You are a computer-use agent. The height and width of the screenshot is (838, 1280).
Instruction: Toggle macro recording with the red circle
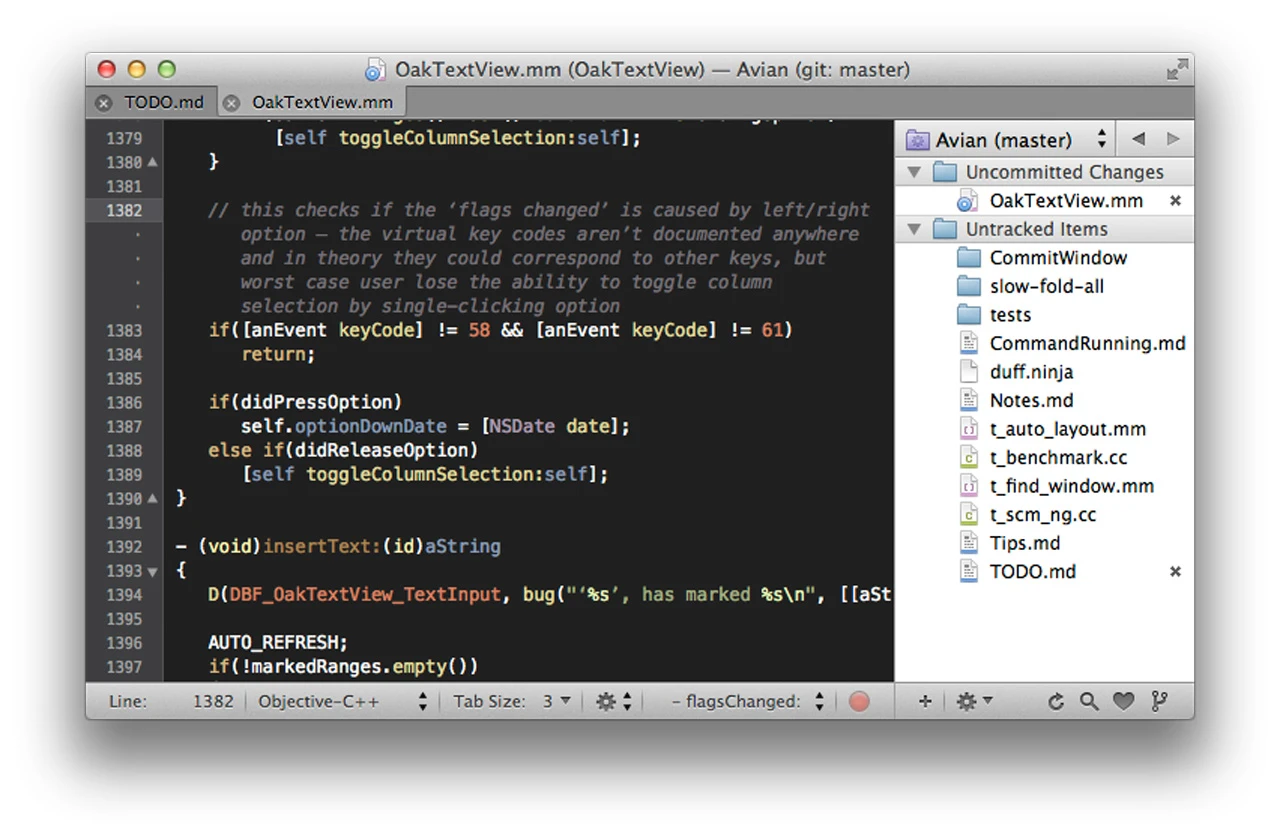coord(859,702)
